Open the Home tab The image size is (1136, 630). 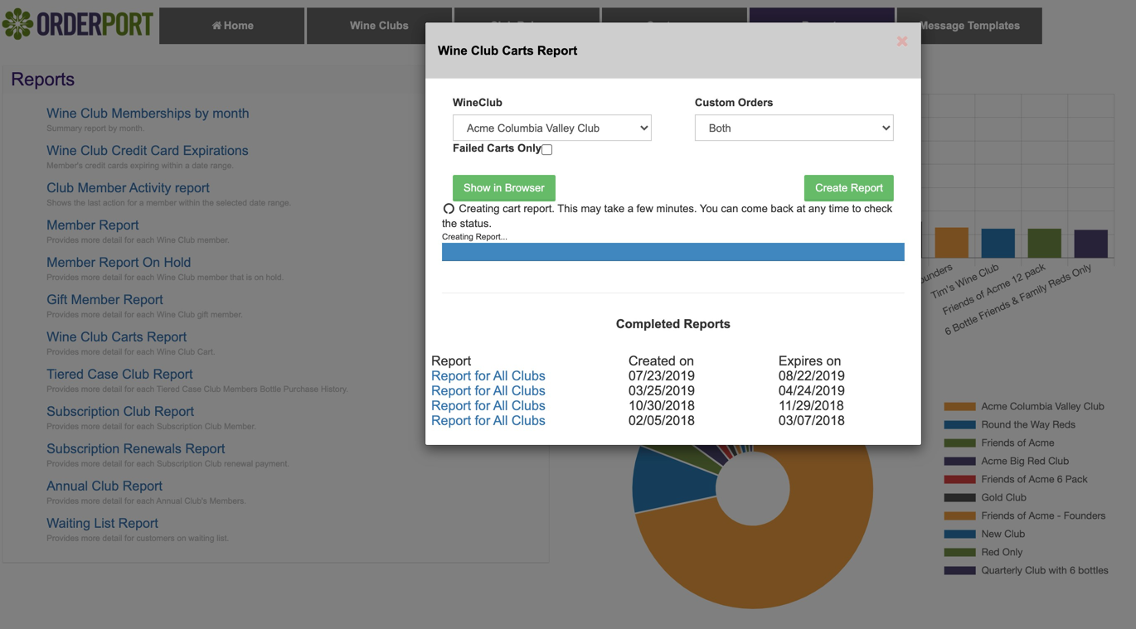pos(232,25)
